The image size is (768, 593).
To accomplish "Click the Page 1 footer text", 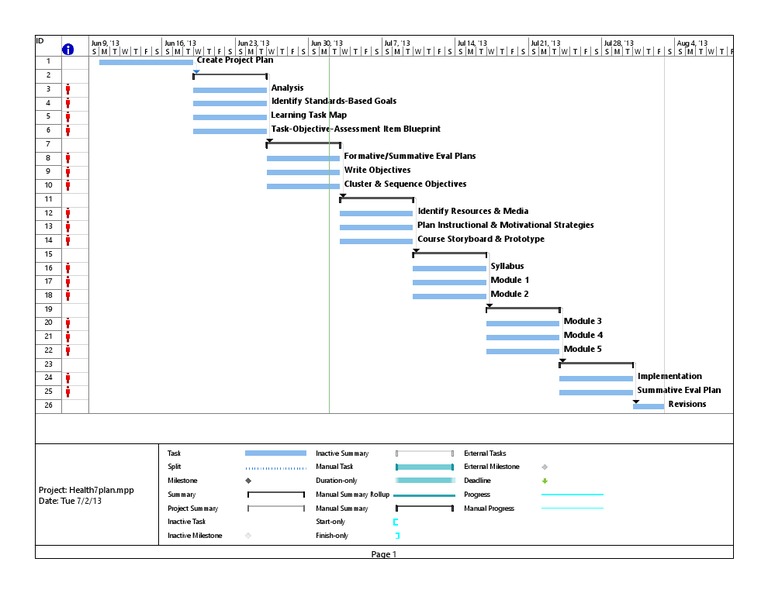I will click(384, 554).
